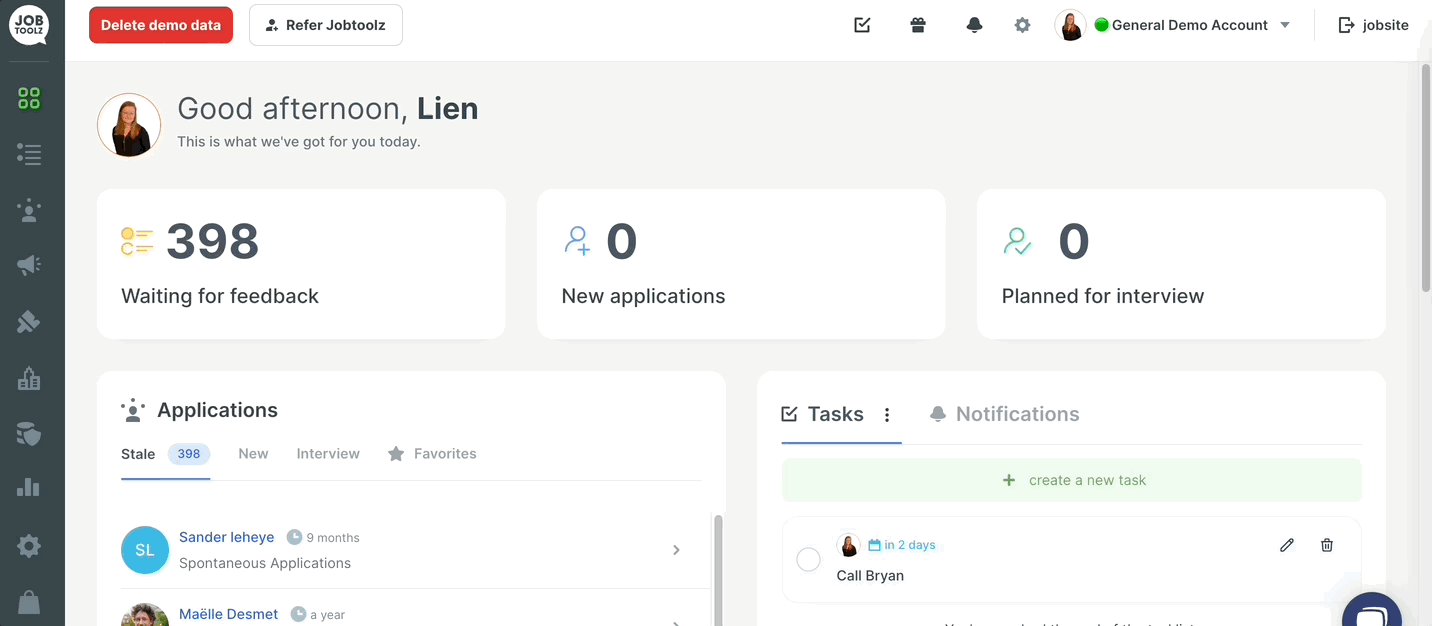Open the megaphone campaigns icon in sidebar
Screen dimensions: 1432x626
[x=29, y=265]
